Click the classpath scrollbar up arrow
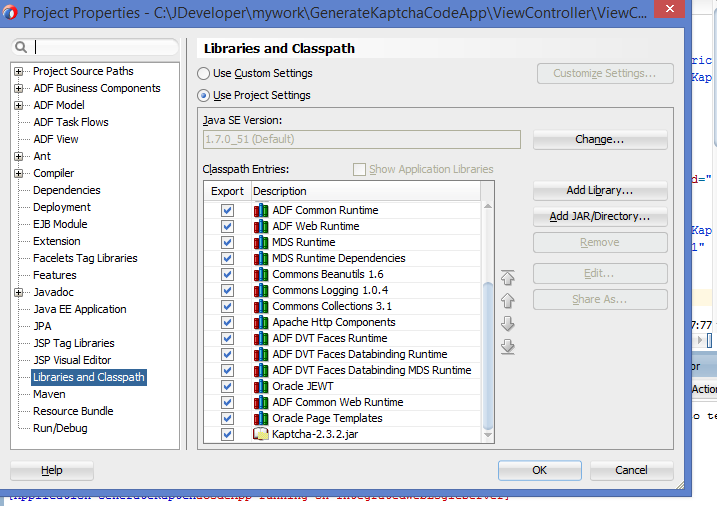 tap(488, 207)
